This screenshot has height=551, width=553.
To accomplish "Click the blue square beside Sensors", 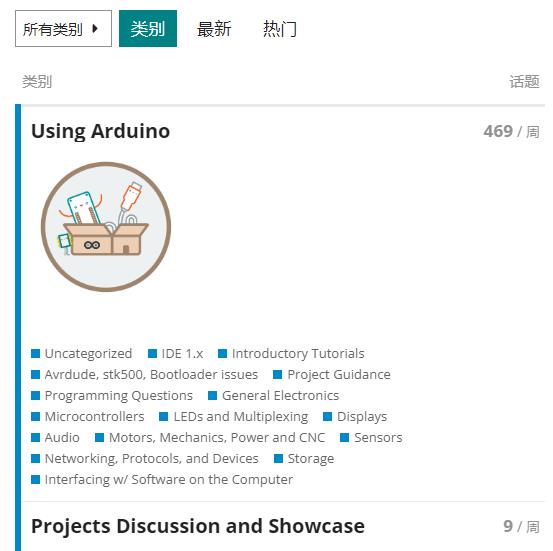I will 345,438.
